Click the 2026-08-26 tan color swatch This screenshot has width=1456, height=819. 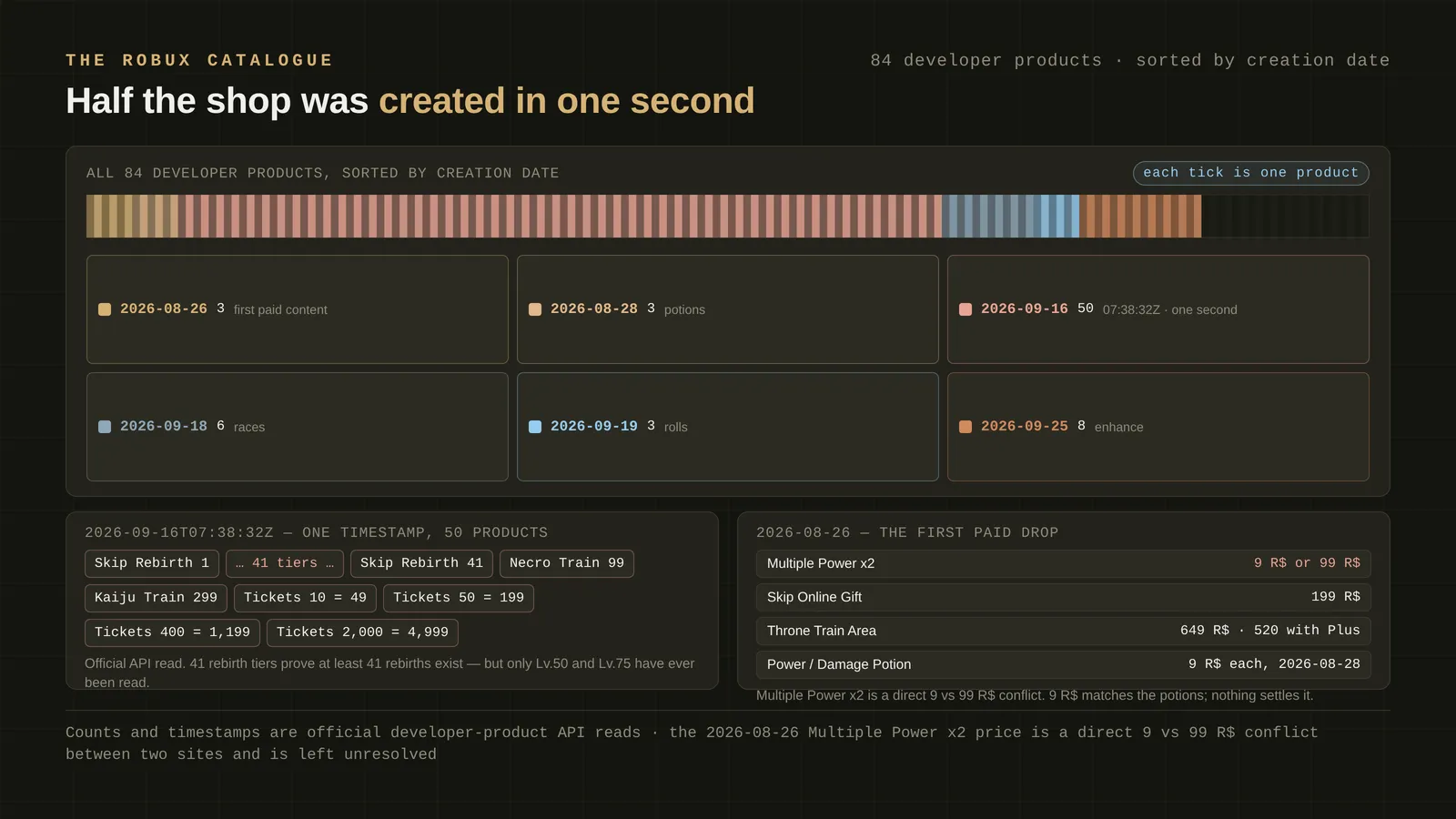pyautogui.click(x=105, y=309)
